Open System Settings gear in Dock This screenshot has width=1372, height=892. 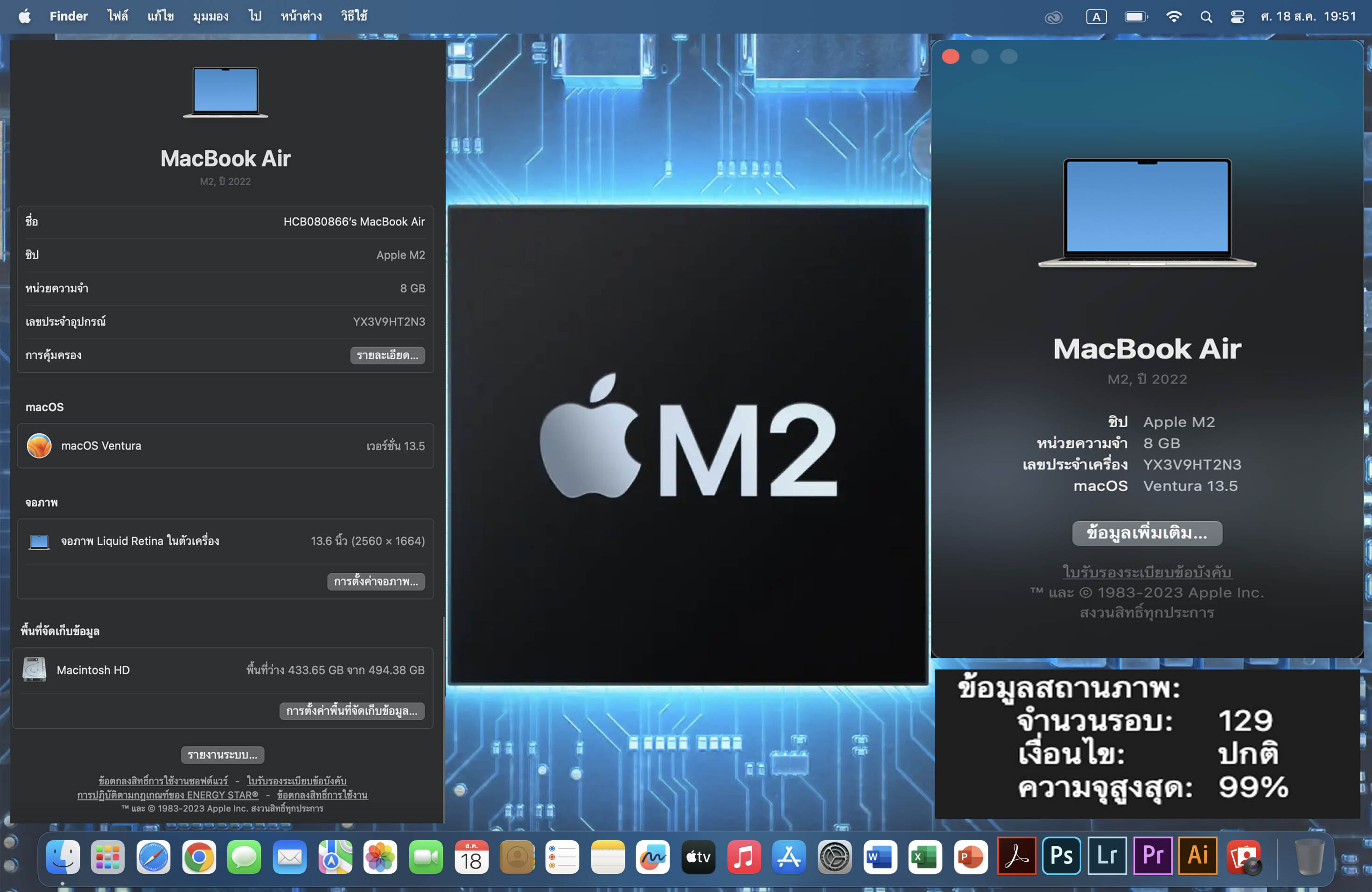[835, 857]
